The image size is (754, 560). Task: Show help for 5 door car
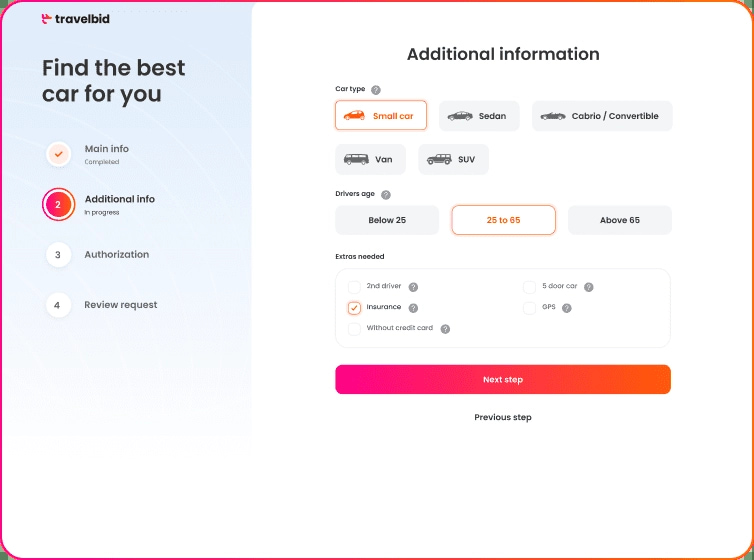(589, 287)
